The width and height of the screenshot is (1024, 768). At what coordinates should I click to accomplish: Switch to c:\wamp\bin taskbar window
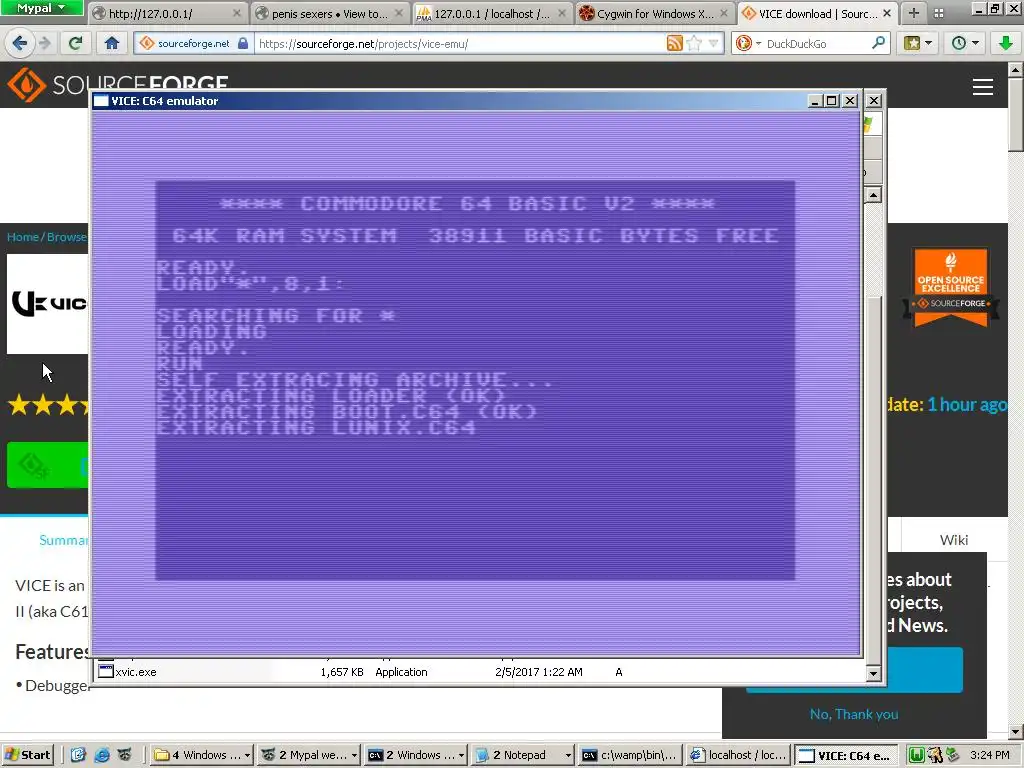(x=630, y=755)
